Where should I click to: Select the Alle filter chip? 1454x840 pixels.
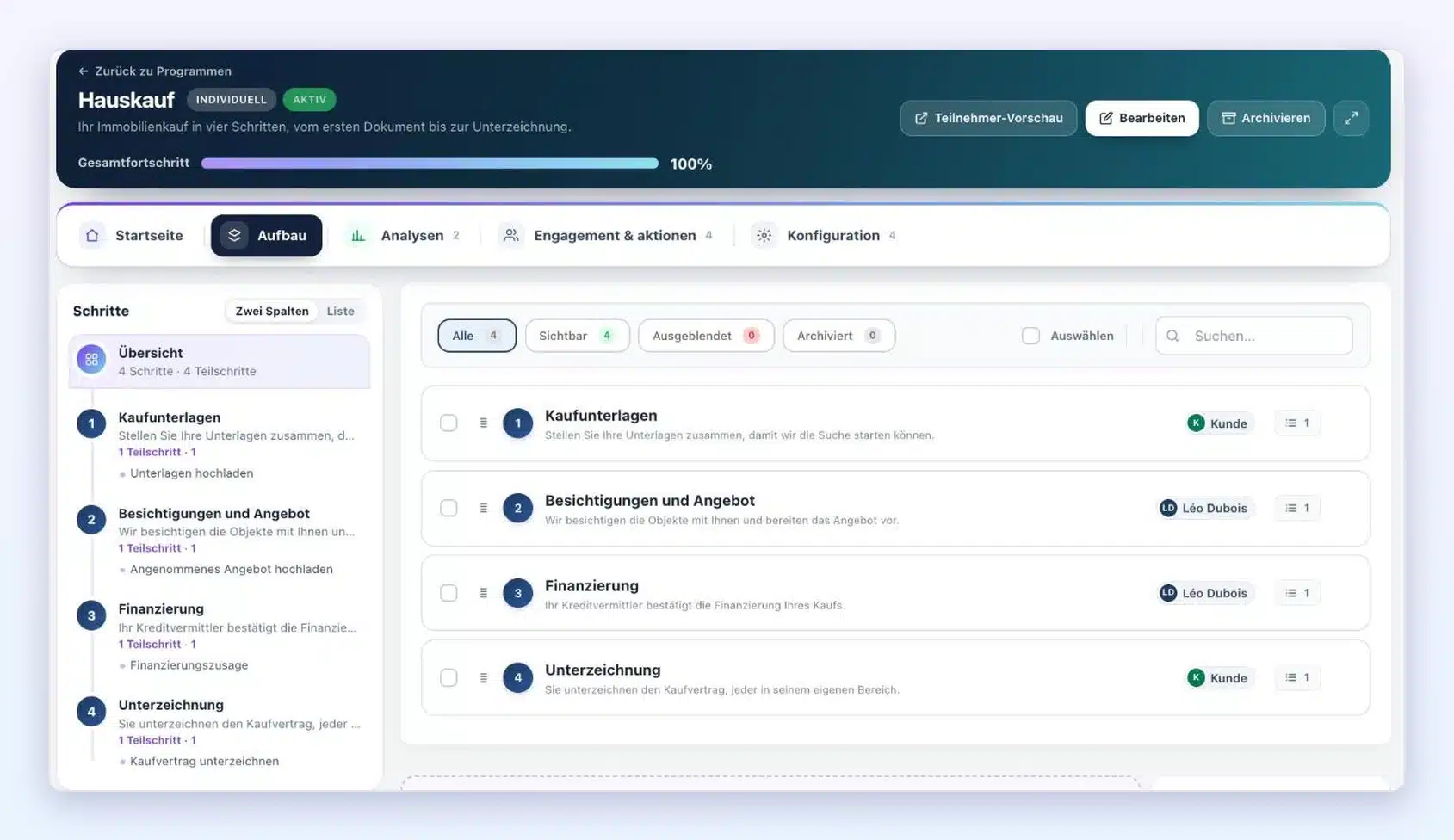pyautogui.click(x=476, y=336)
